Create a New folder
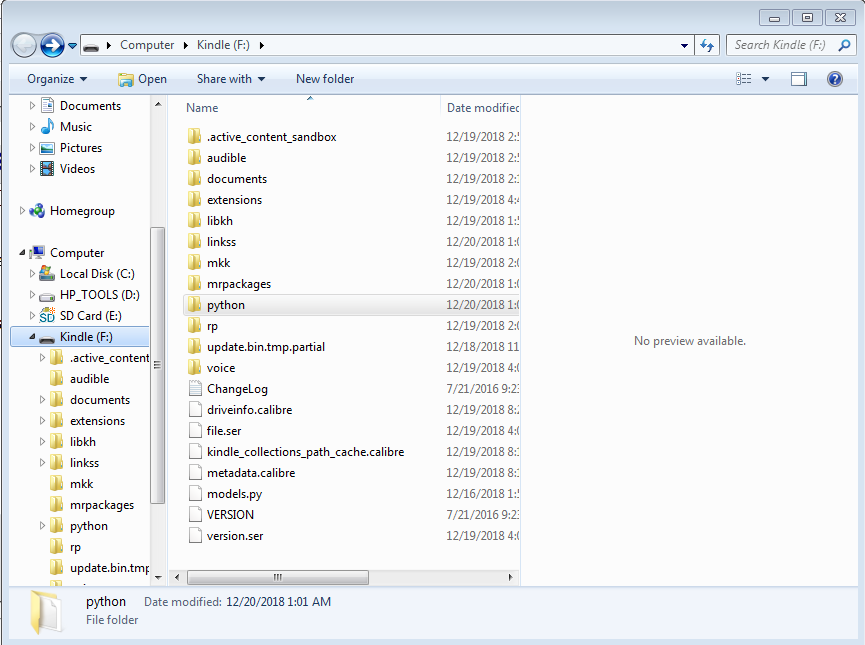The image size is (865, 645). click(325, 79)
